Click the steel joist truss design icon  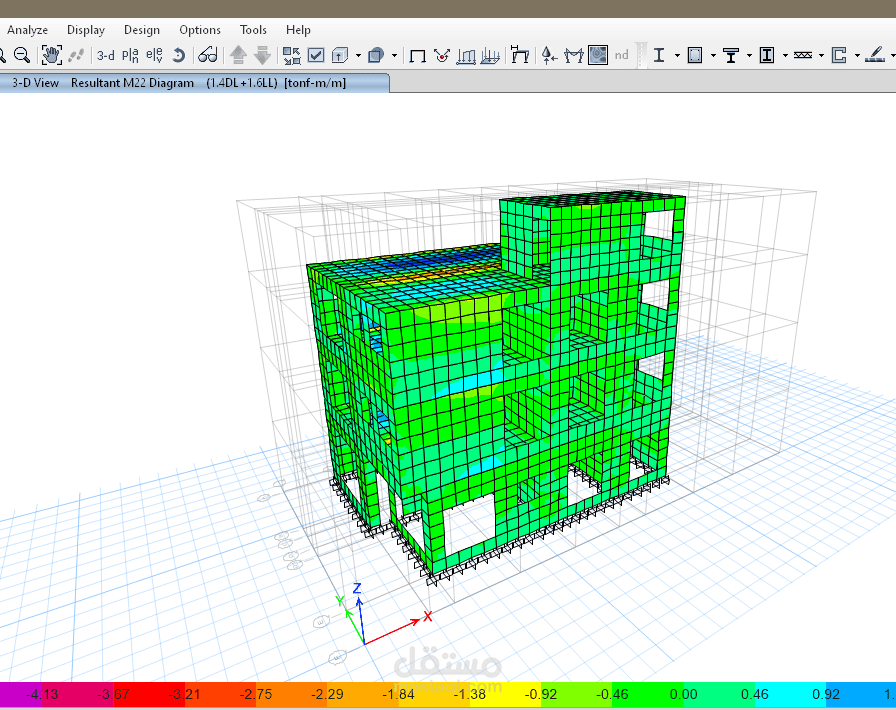click(x=803, y=55)
